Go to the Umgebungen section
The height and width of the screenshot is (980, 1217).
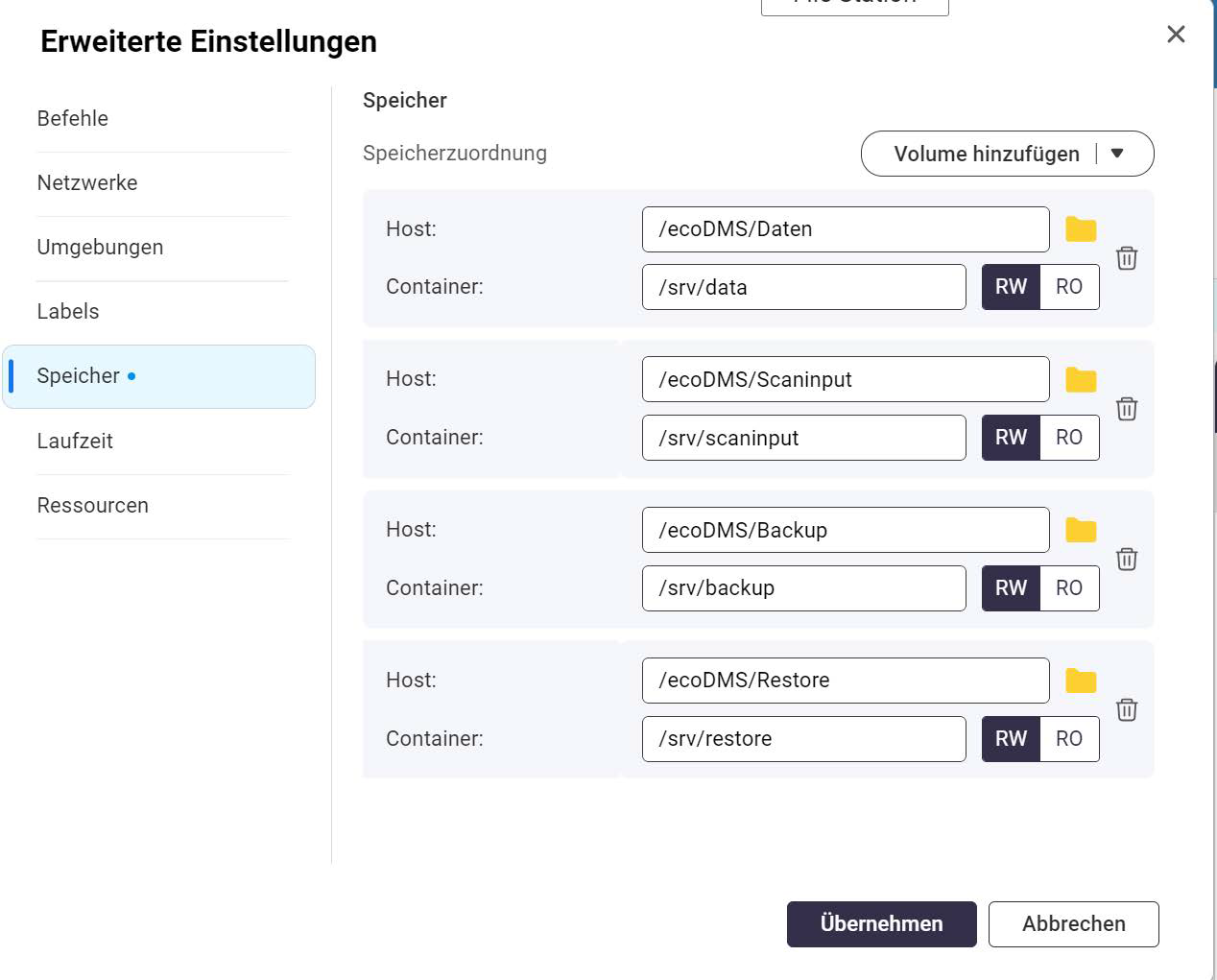100,248
